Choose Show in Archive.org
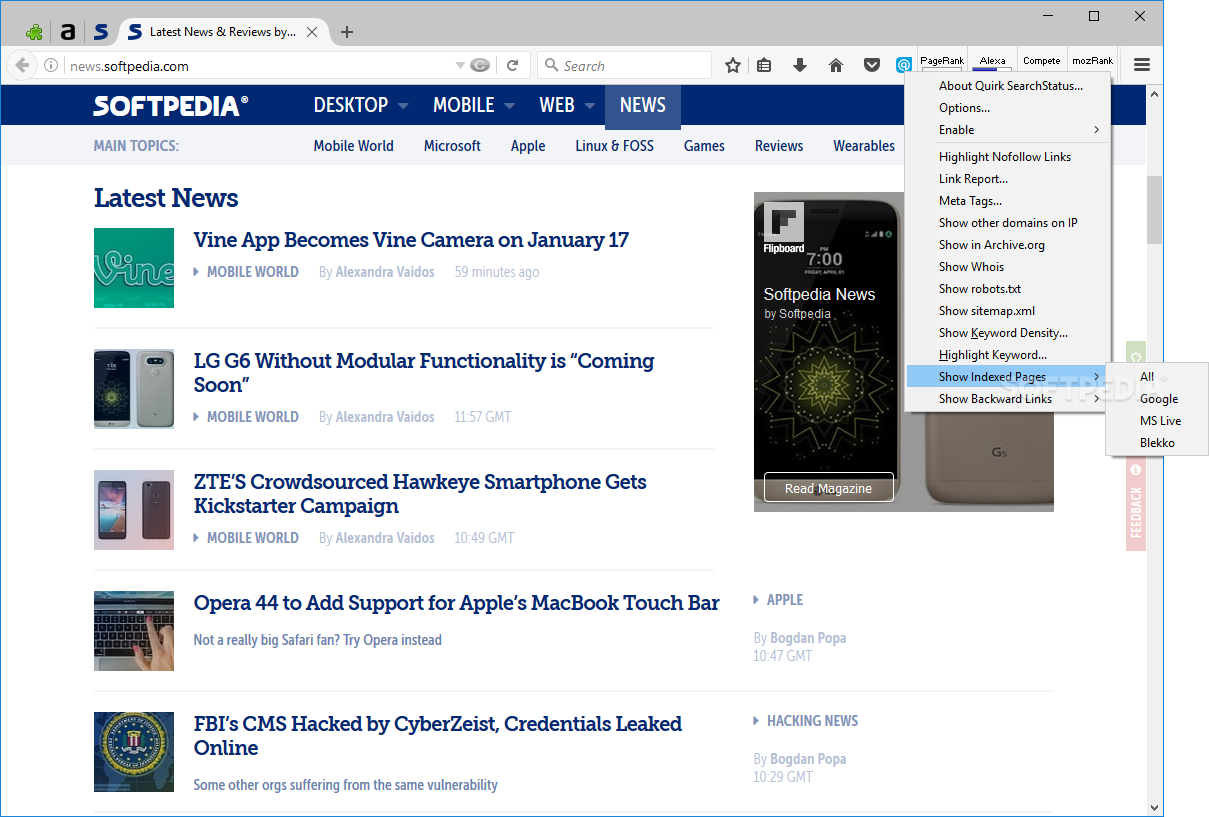 coord(1008,245)
